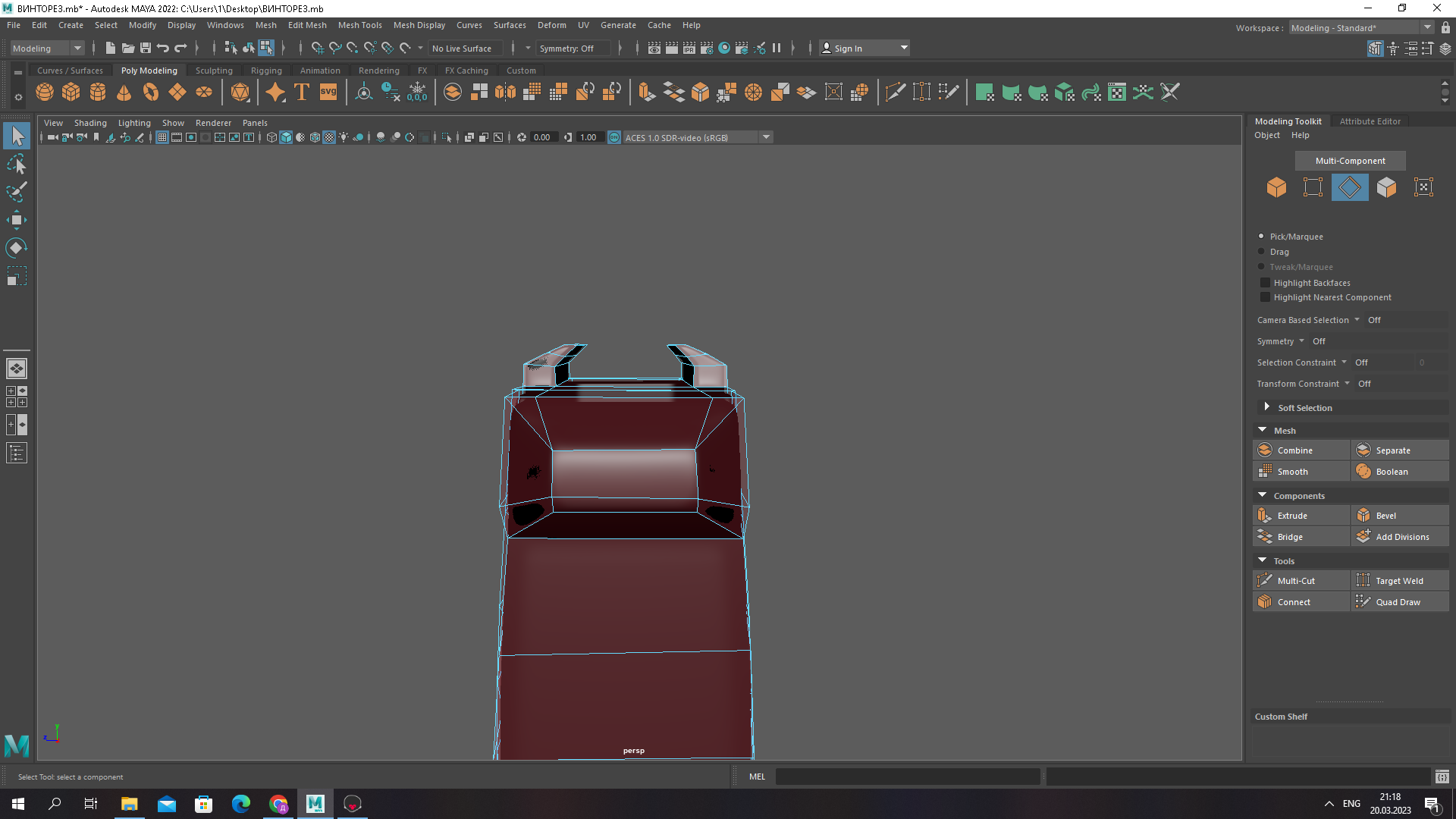This screenshot has width=1456, height=819.
Task: Activate the Lasso select tool
Action: click(17, 164)
